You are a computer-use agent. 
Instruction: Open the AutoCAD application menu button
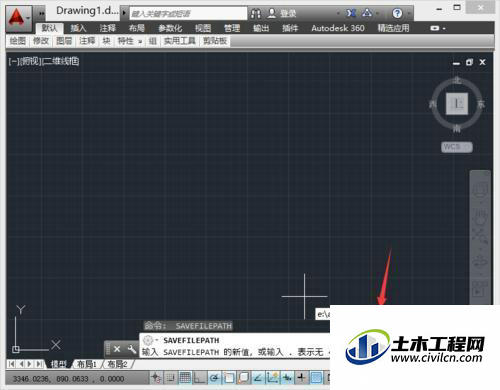click(19, 19)
